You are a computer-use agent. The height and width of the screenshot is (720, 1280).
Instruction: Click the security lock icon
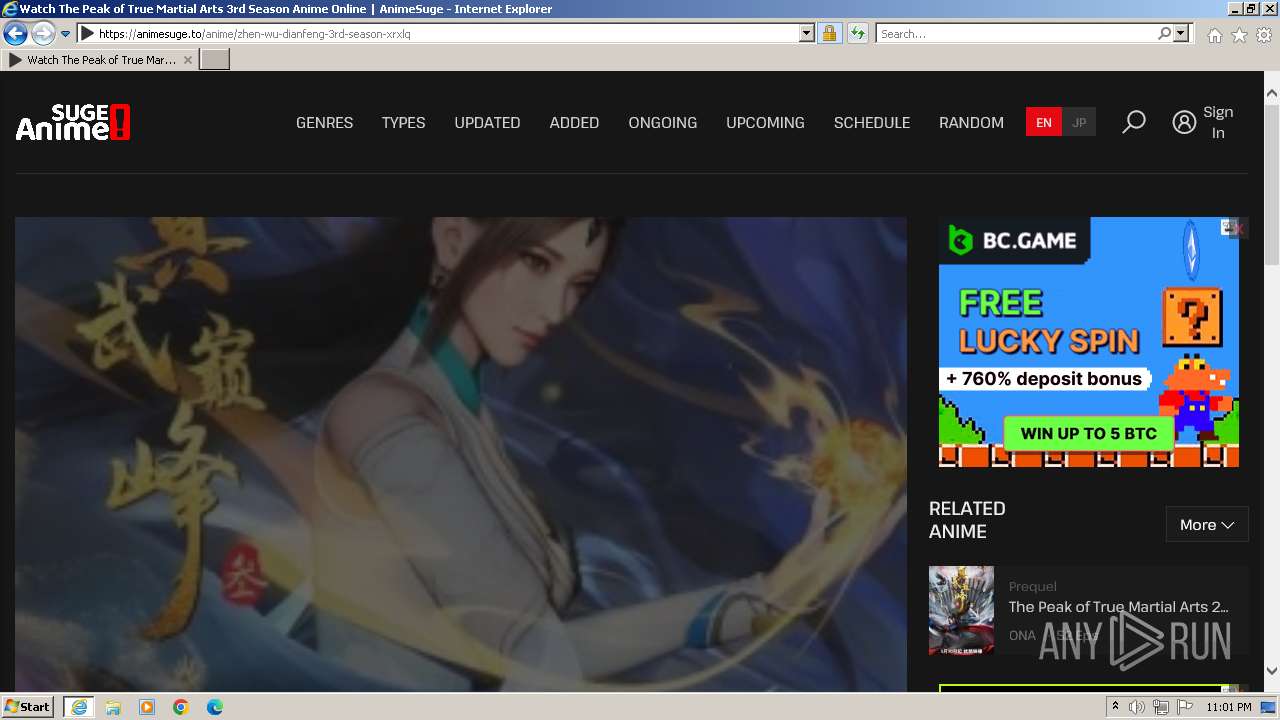[829, 34]
